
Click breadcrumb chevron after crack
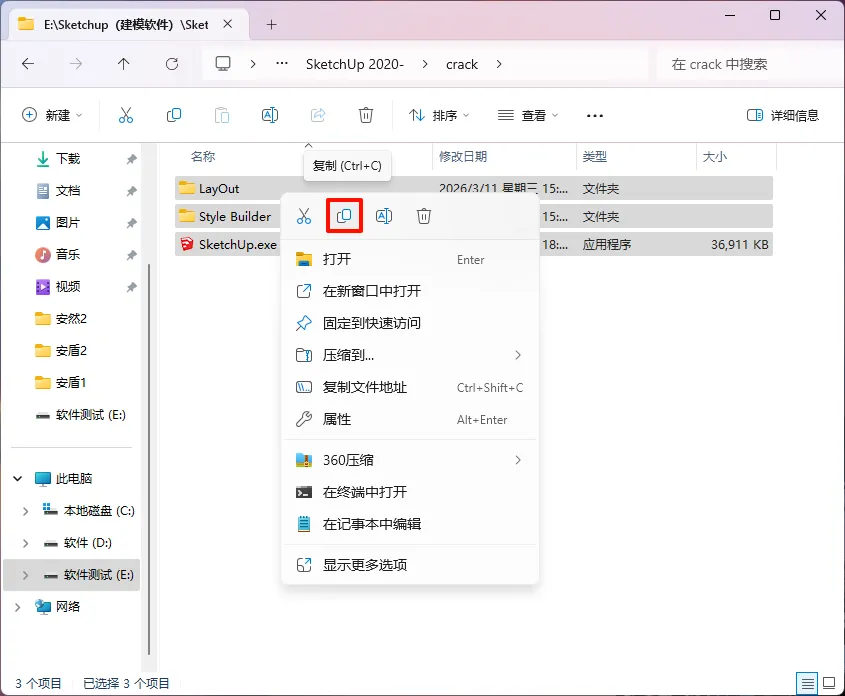[x=499, y=64]
